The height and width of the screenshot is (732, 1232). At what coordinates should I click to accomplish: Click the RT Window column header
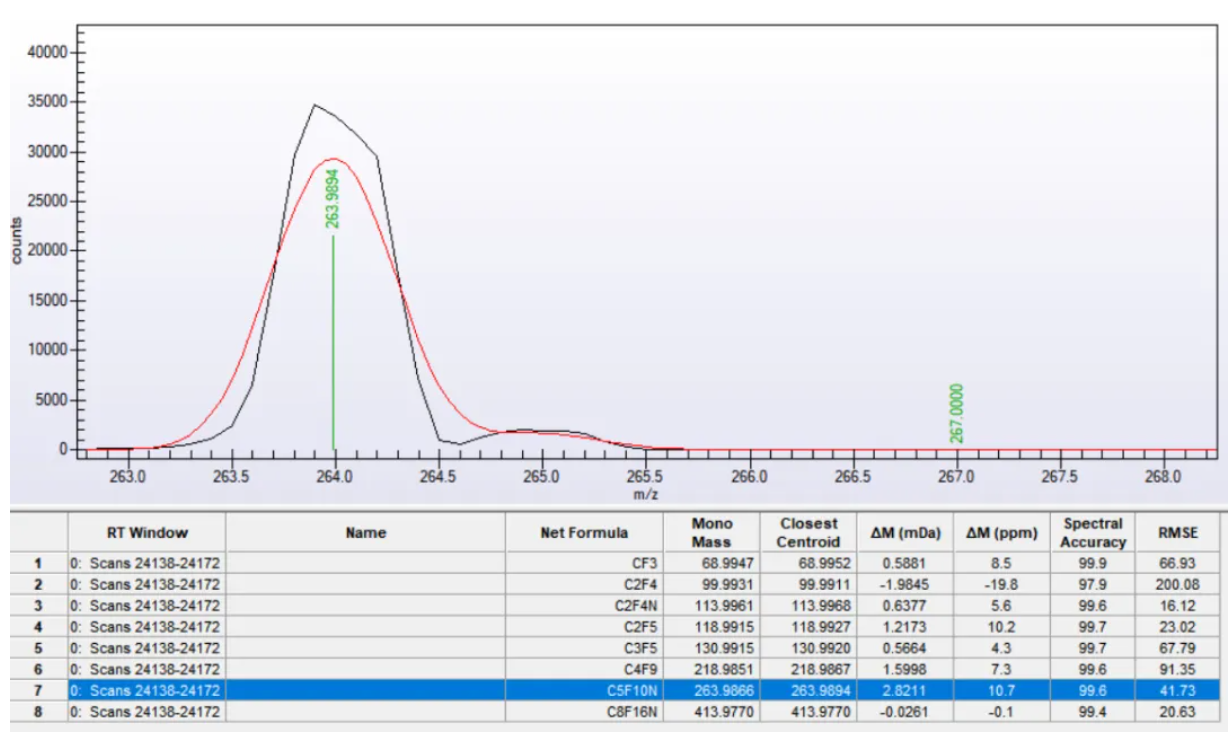pyautogui.click(x=146, y=533)
